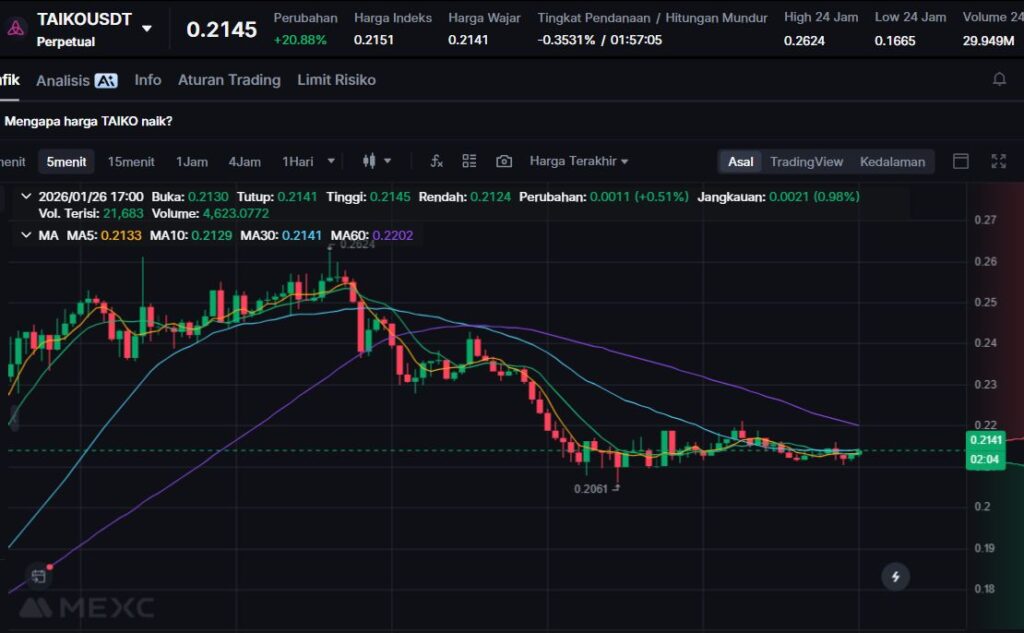The image size is (1024, 633).
Task: Click the chart layout grid icon
Action: [x=469, y=161]
